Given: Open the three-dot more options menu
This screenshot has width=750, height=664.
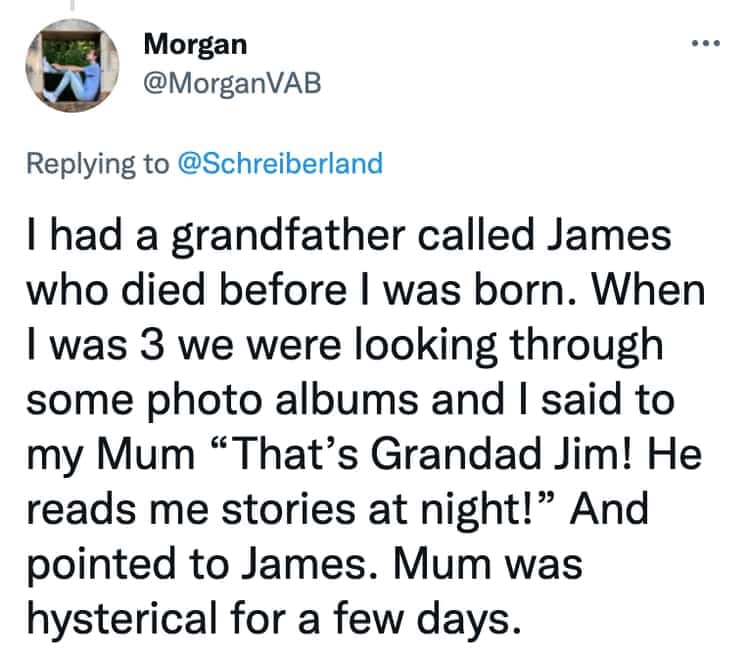Looking at the screenshot, I should (x=706, y=46).
